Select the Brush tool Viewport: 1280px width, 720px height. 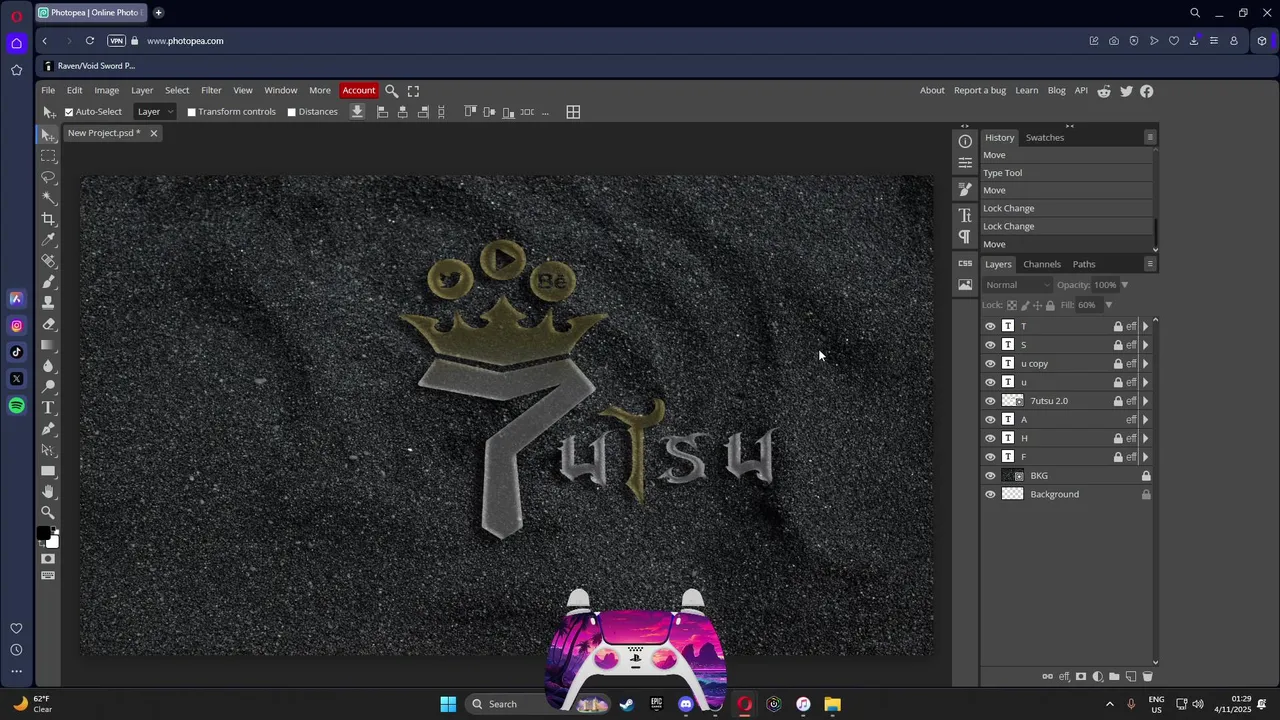point(48,282)
